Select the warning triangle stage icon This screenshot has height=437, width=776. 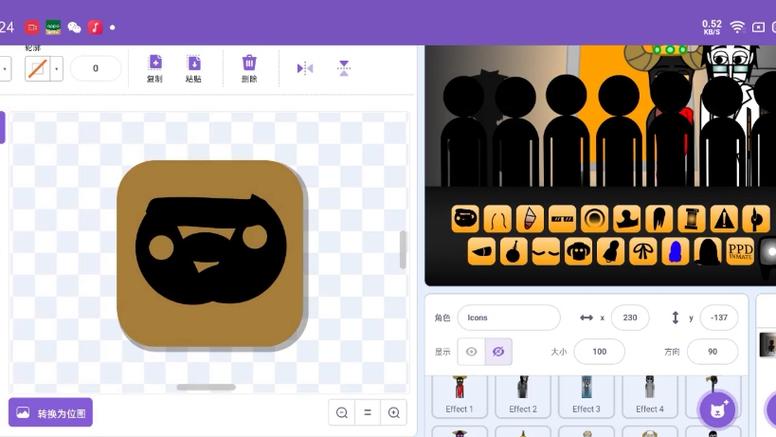click(x=724, y=218)
